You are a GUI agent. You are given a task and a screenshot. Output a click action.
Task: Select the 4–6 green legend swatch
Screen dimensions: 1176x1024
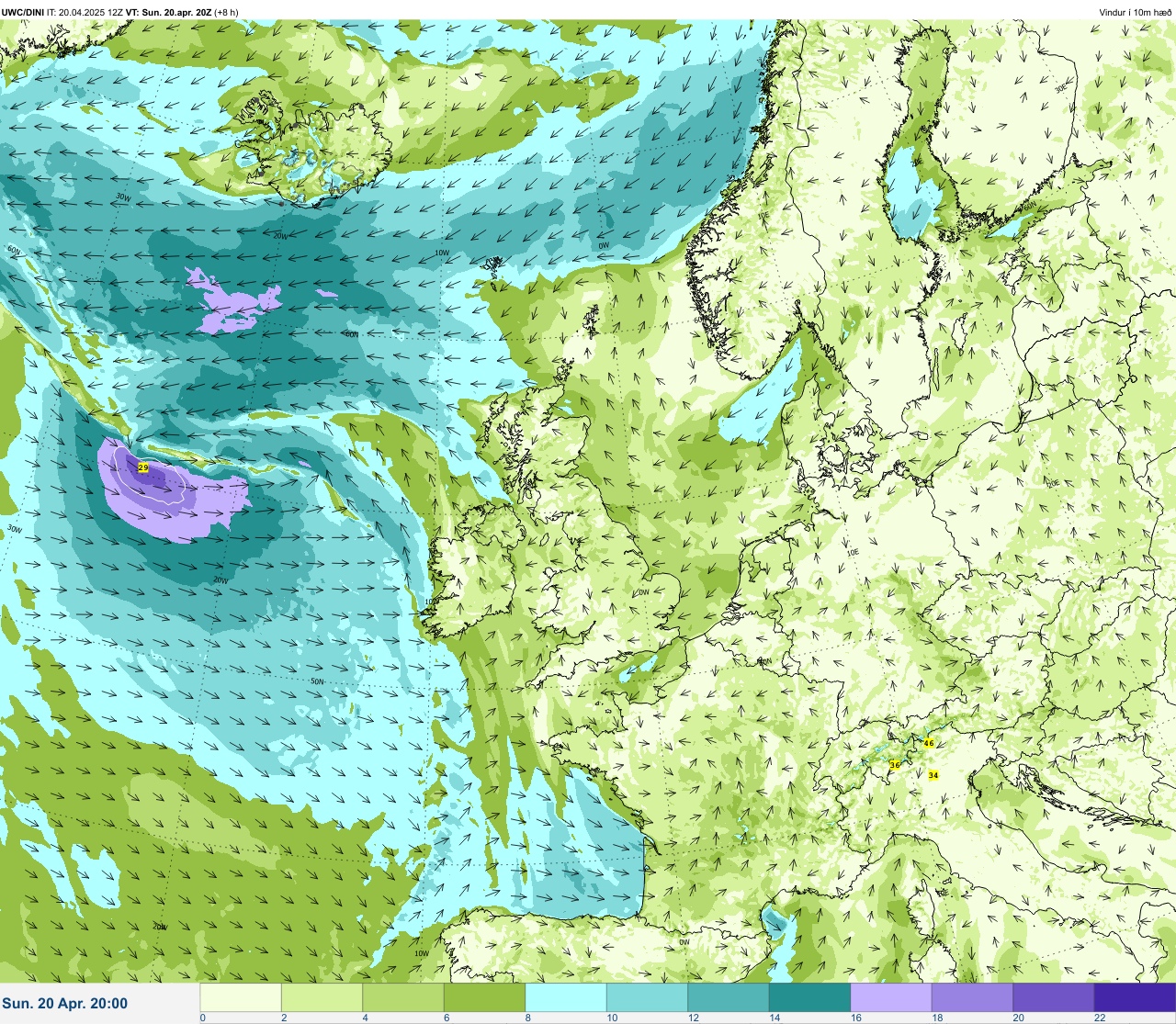coord(403,997)
